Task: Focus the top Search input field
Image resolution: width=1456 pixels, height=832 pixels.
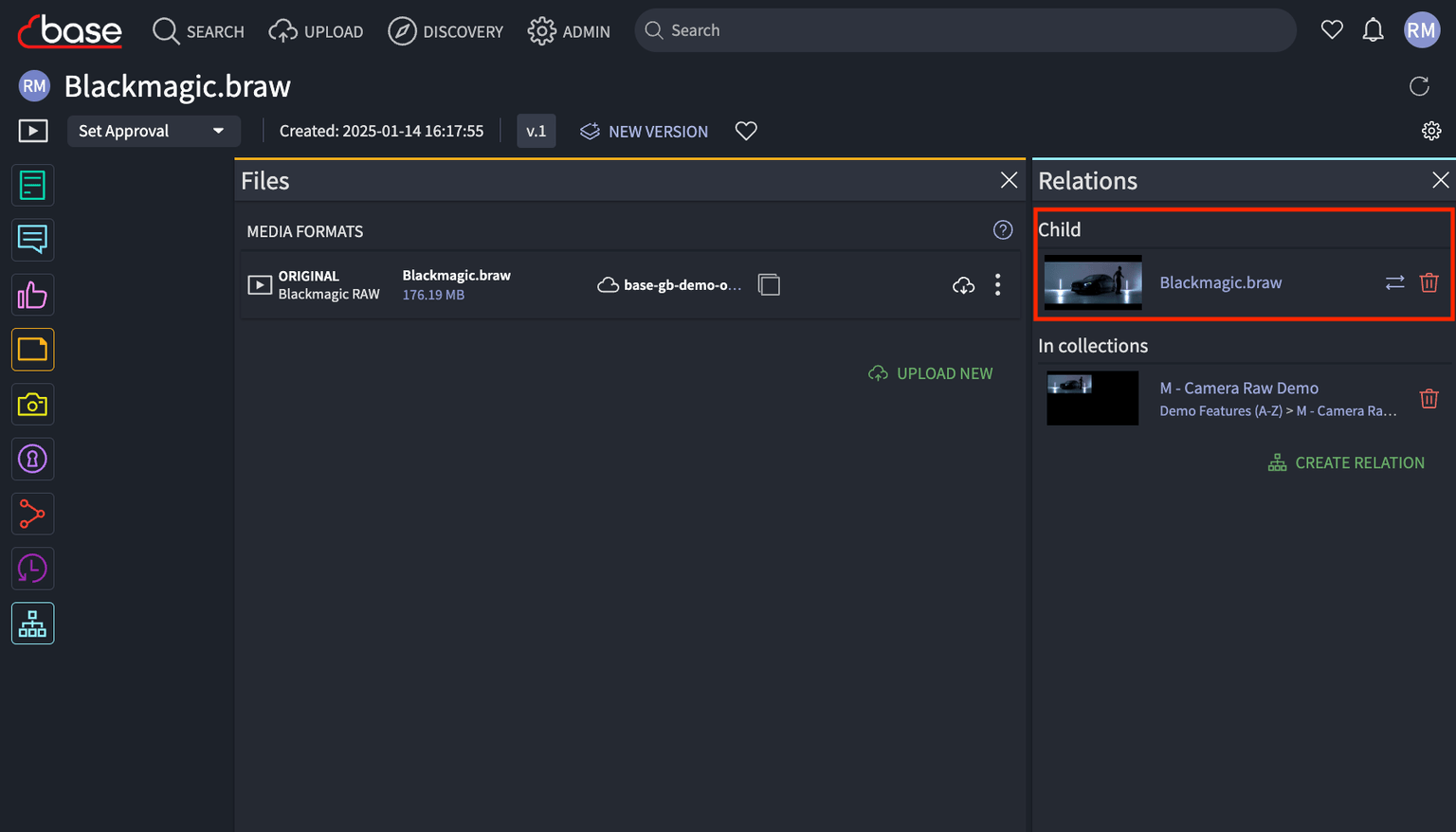Action: pyautogui.click(x=965, y=30)
